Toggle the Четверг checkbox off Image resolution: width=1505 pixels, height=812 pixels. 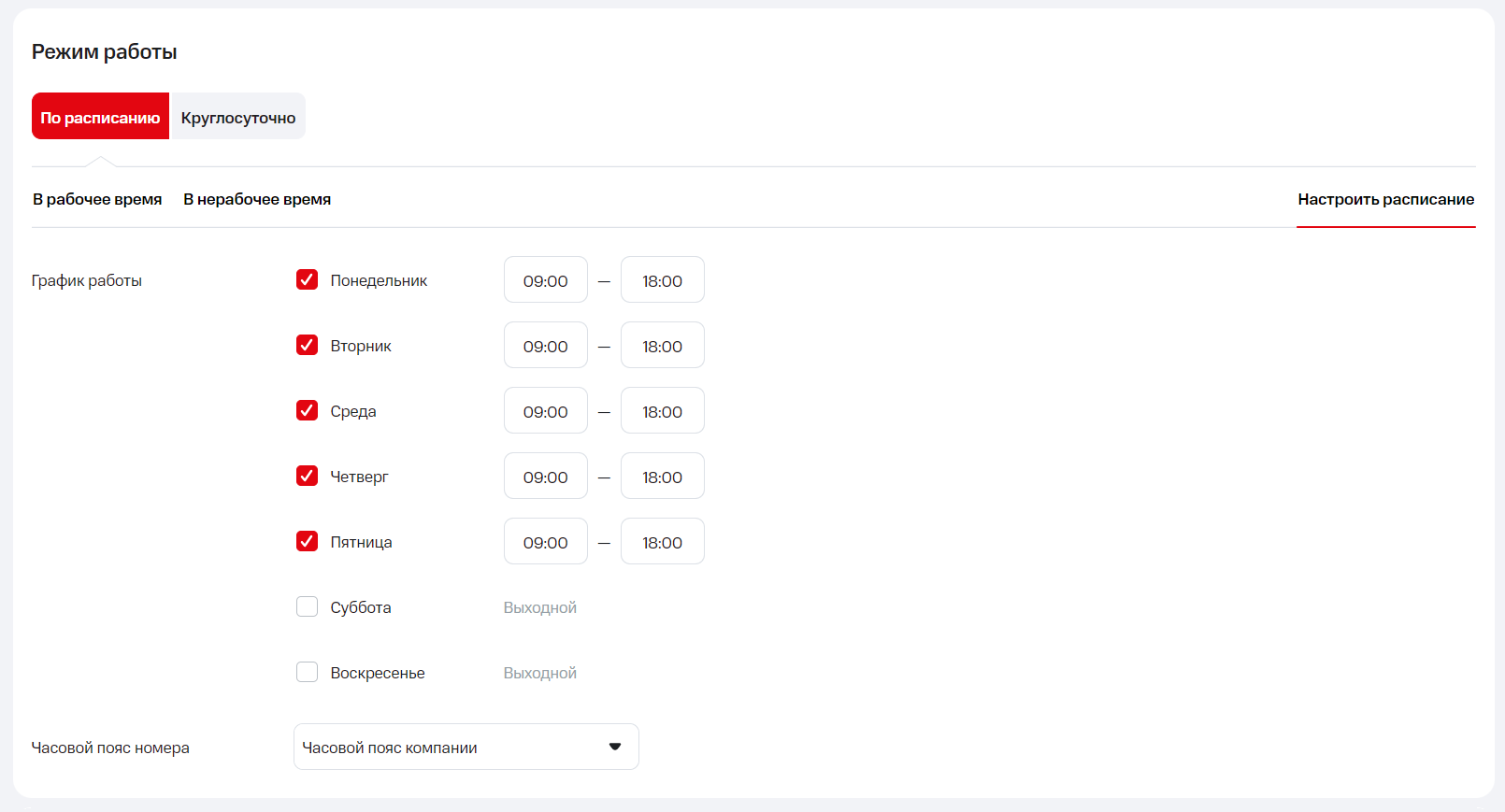click(307, 476)
